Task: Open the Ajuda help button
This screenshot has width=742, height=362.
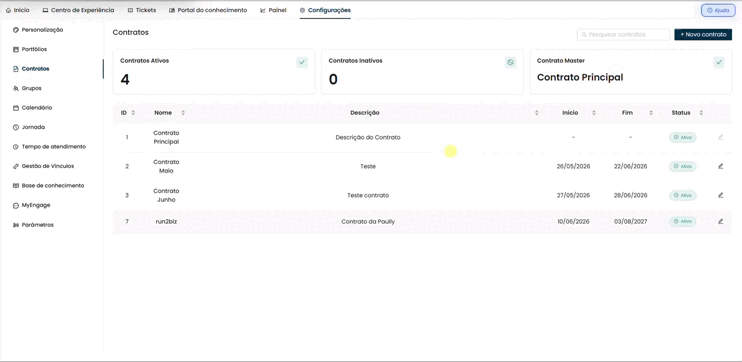Action: (x=718, y=10)
